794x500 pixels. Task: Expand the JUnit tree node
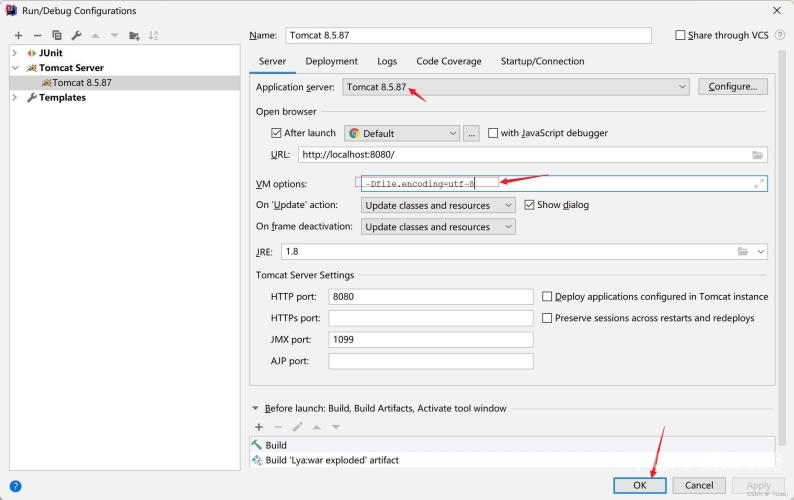[15, 53]
